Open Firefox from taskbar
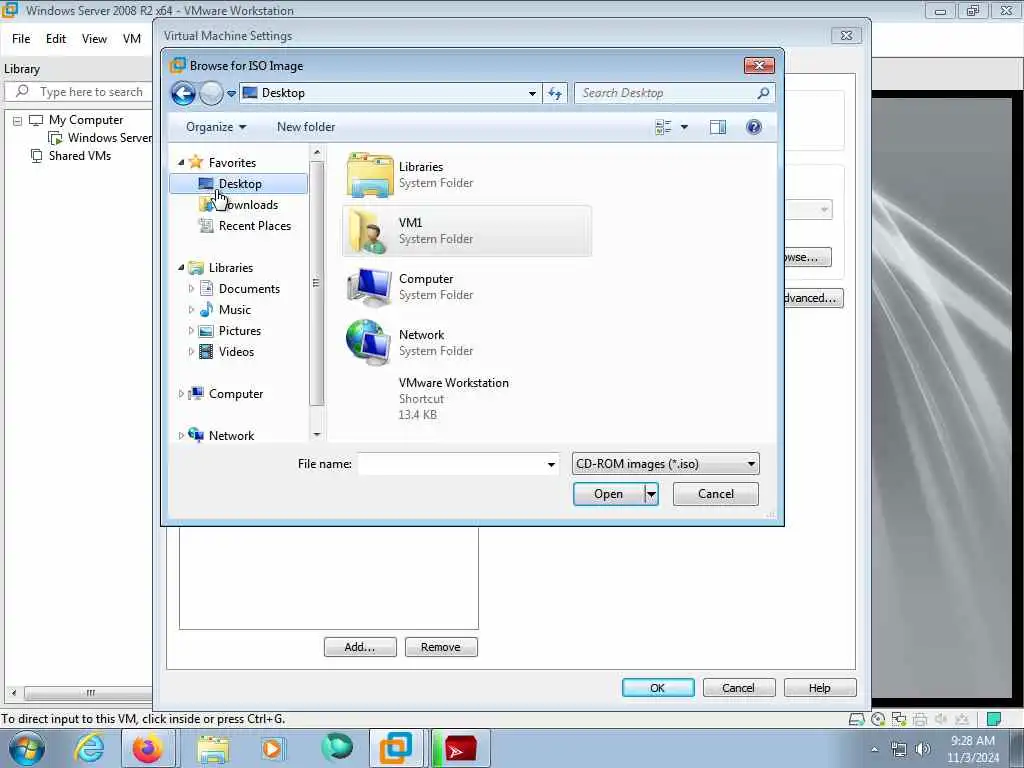This screenshot has width=1024, height=768. tap(148, 748)
